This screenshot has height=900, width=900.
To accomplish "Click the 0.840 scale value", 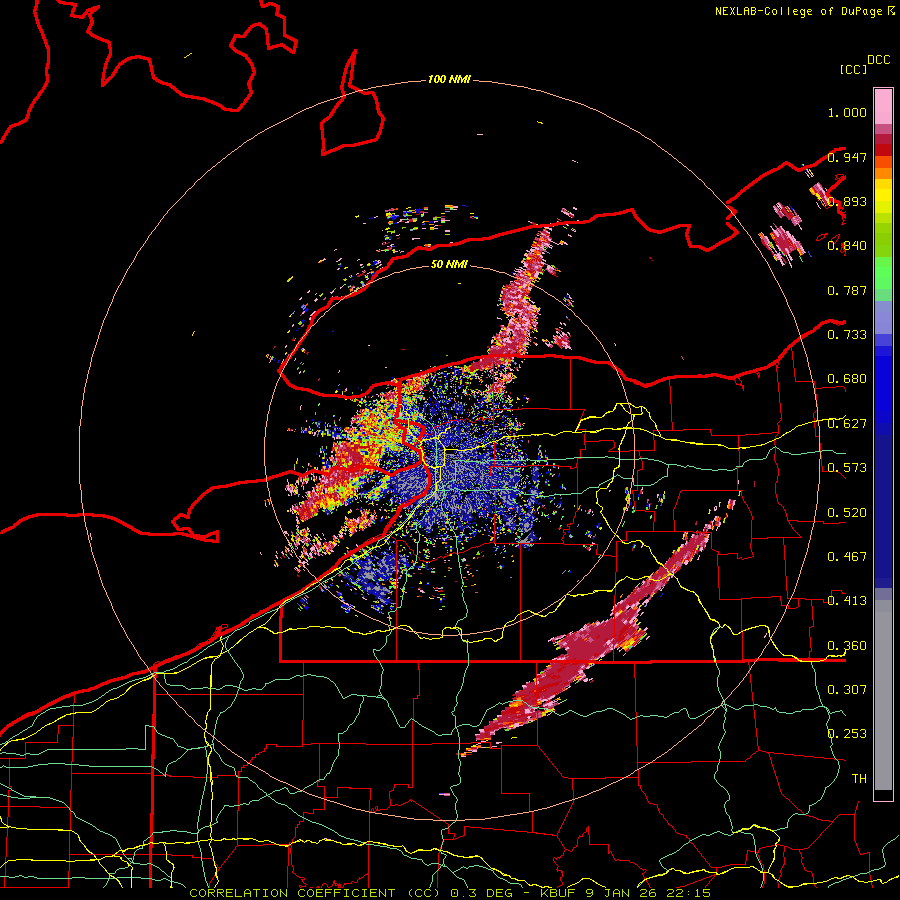I will click(847, 246).
